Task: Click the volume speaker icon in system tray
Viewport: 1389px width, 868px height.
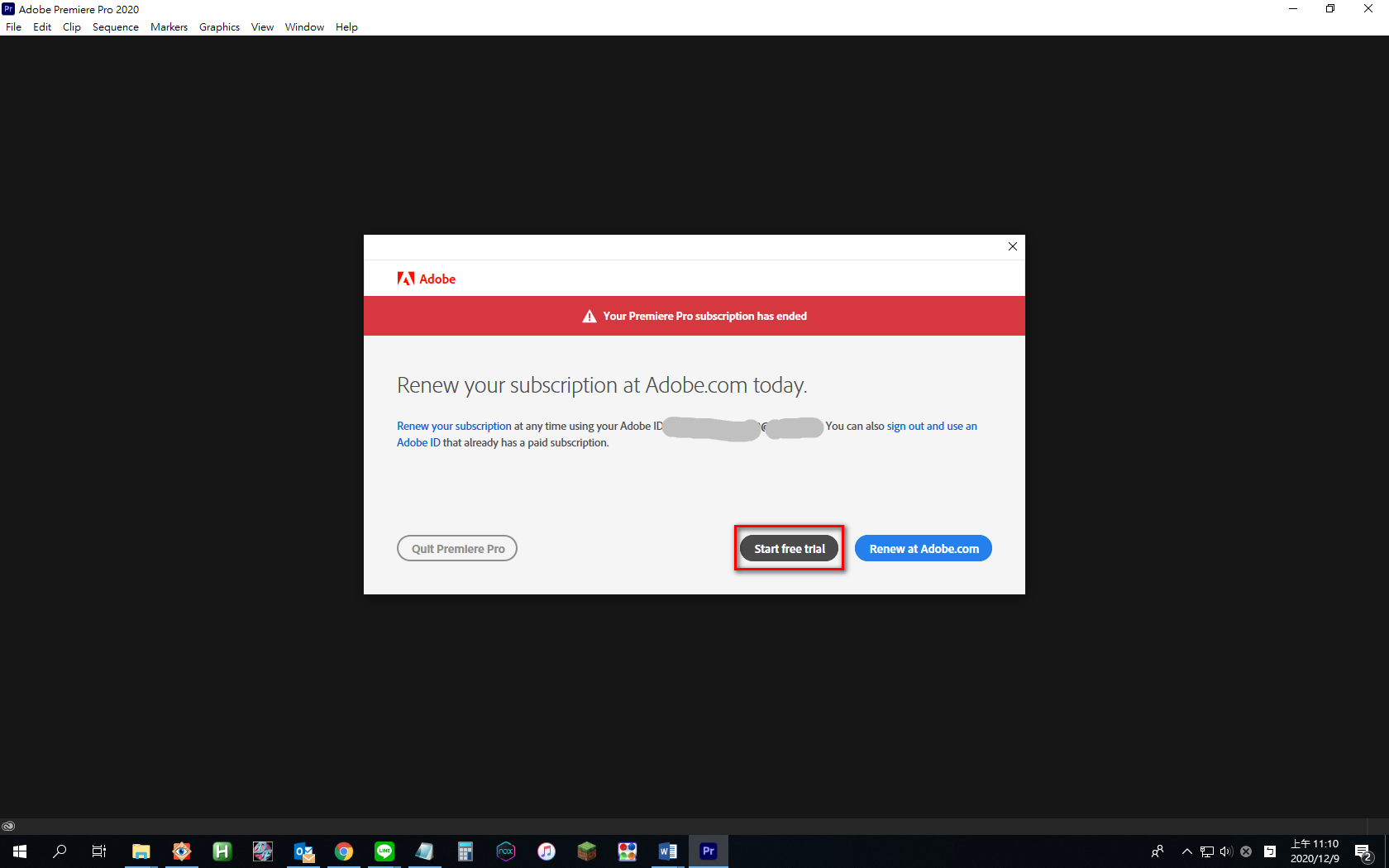Action: [x=1225, y=851]
